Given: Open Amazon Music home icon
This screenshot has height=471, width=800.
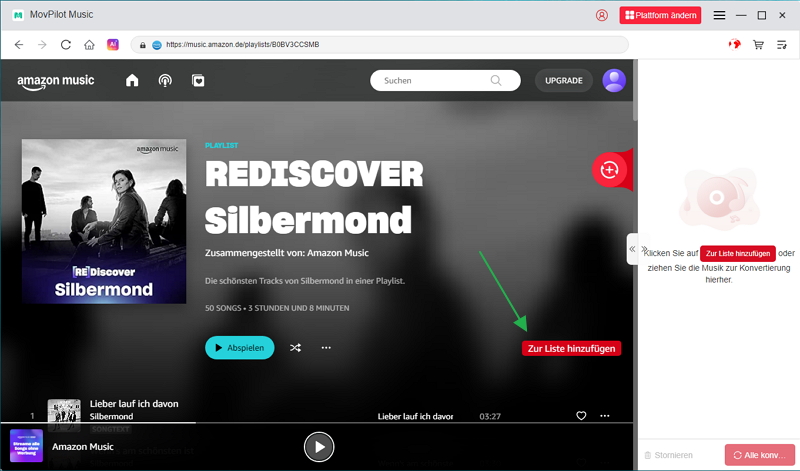Looking at the screenshot, I should pos(132,81).
